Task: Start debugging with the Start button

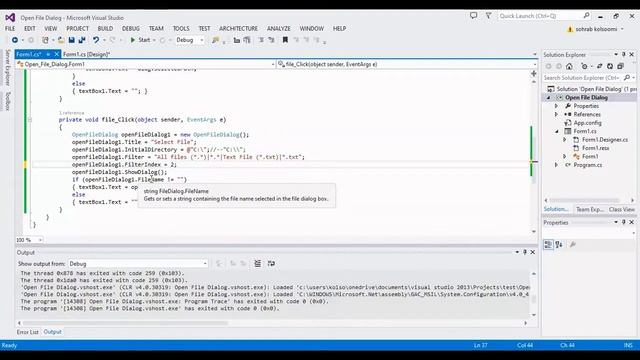Action: pyautogui.click(x=140, y=40)
